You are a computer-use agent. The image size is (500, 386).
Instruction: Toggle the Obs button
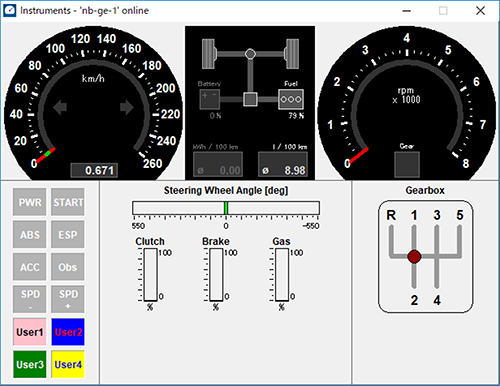click(68, 267)
